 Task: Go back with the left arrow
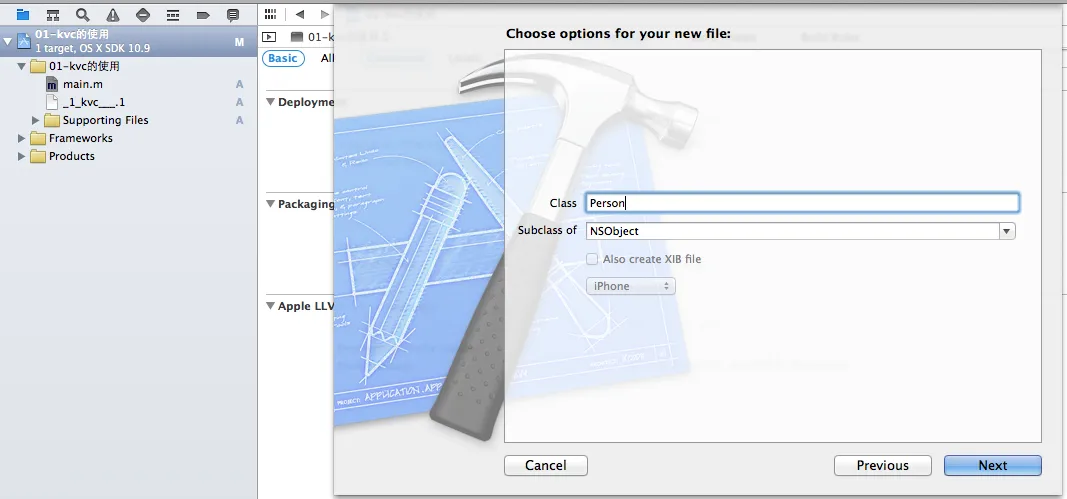point(299,14)
